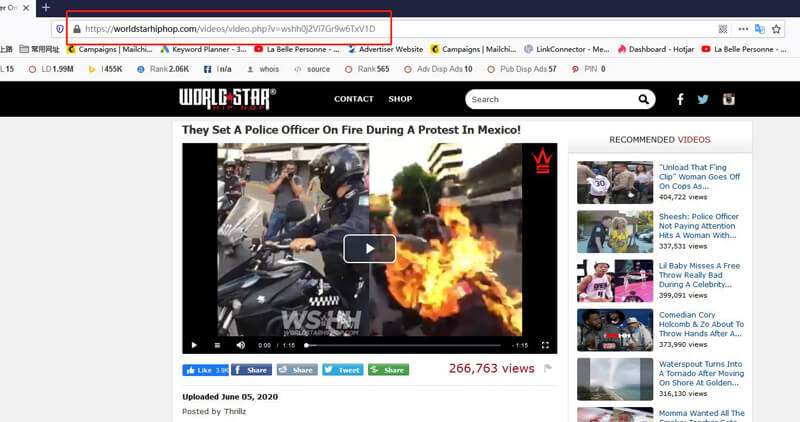Click the source toolbar item

tap(312, 69)
